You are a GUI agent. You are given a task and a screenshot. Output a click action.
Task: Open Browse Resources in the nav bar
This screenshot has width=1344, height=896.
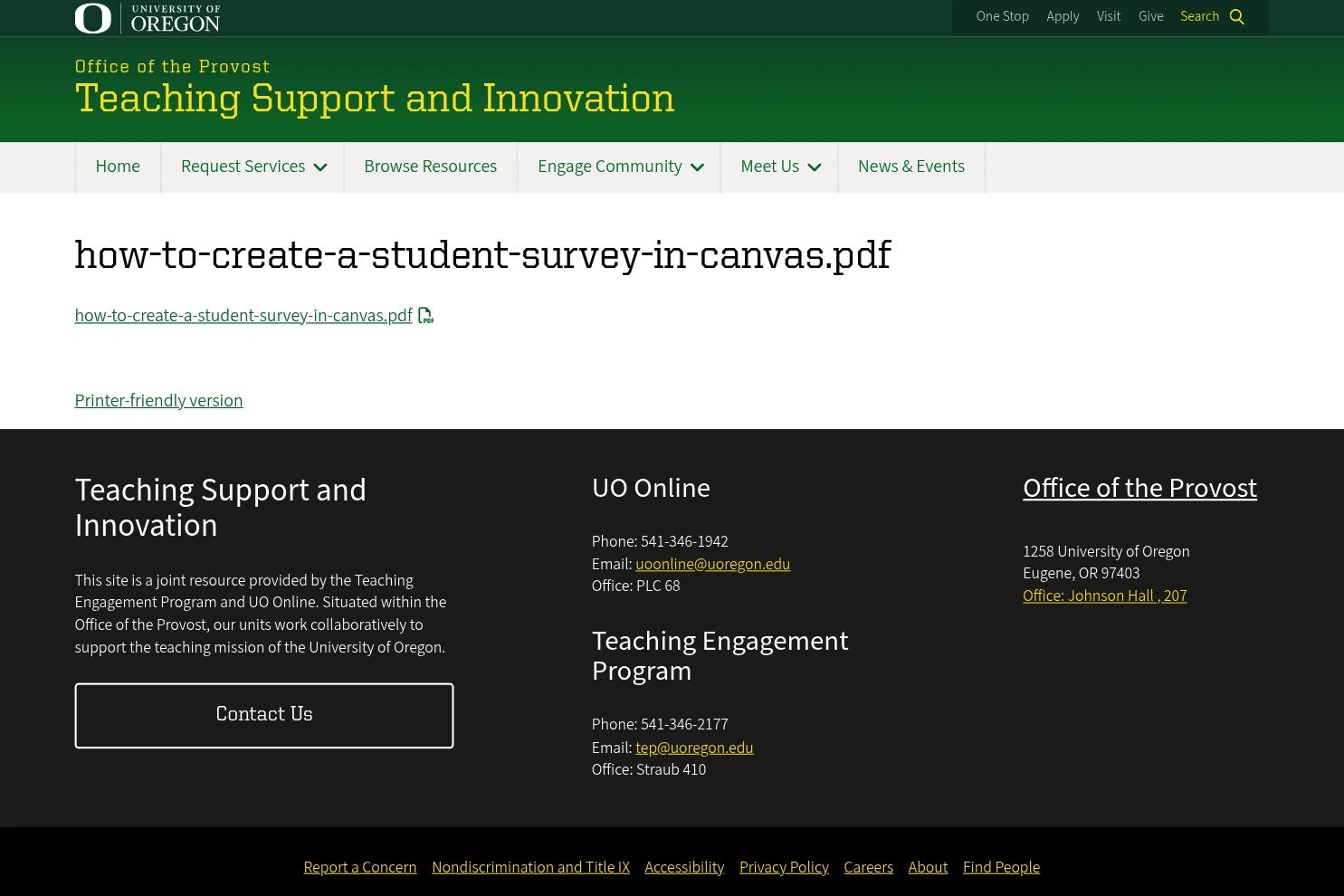[430, 167]
